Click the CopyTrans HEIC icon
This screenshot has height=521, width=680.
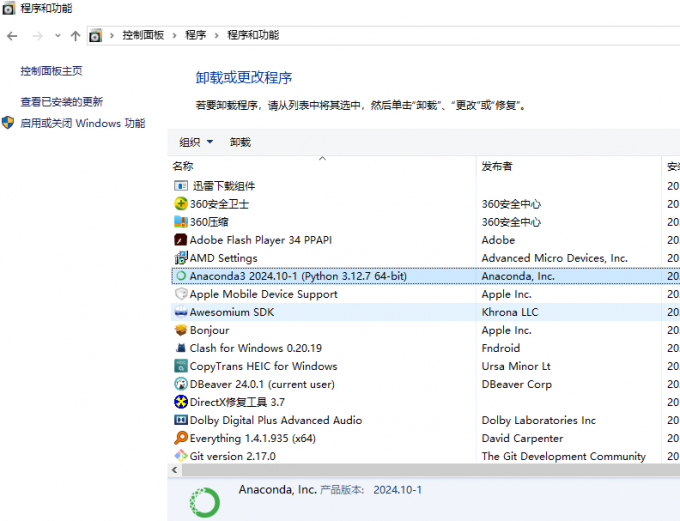181,366
